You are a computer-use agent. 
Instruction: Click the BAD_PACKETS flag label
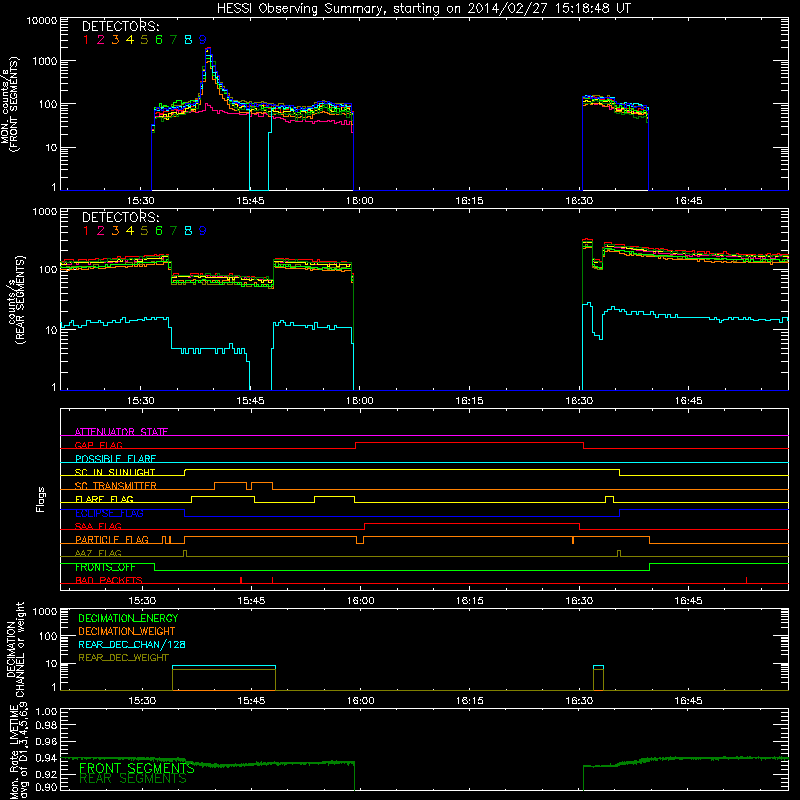coord(109,580)
